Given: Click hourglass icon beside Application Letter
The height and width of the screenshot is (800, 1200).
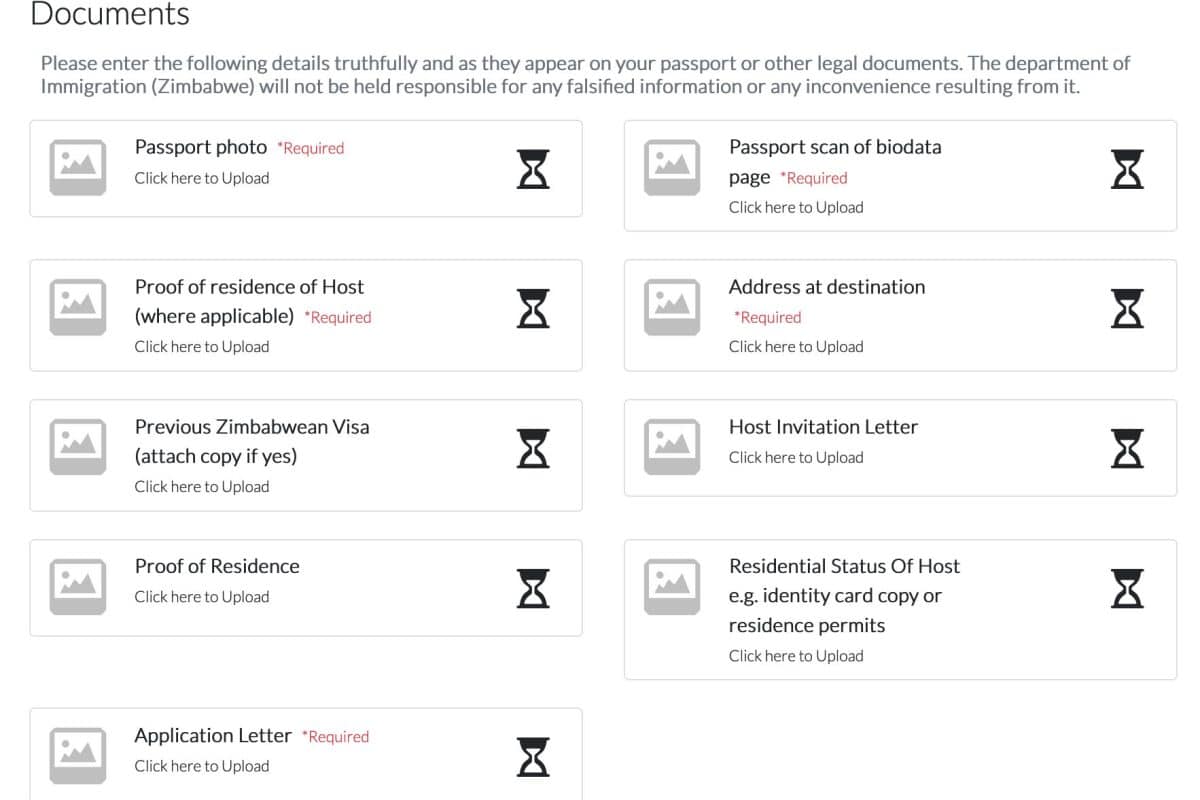Looking at the screenshot, I should [x=533, y=756].
